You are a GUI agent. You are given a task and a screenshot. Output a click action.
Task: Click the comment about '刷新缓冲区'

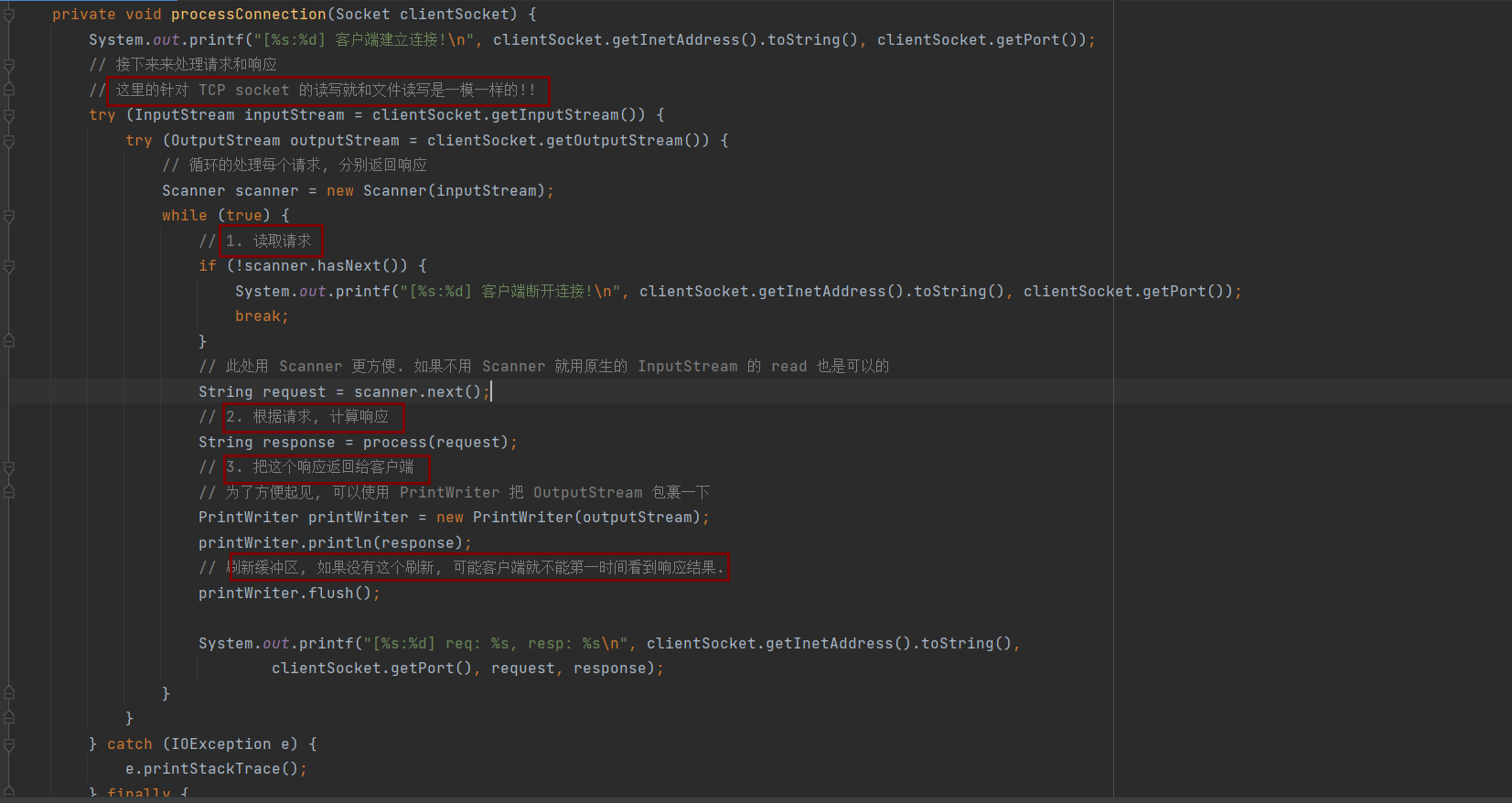(x=462, y=568)
